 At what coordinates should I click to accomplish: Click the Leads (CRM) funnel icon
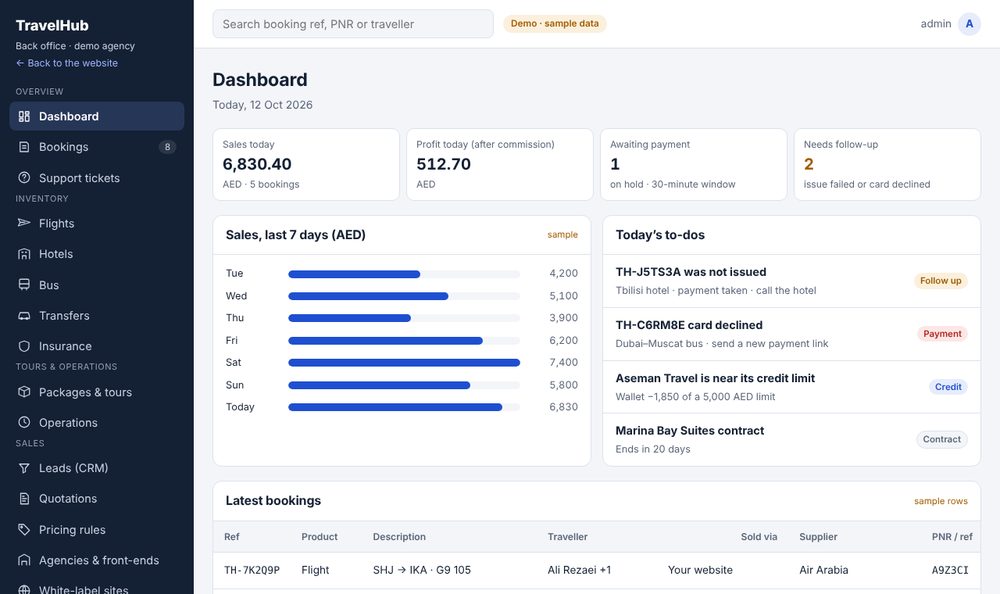point(24,468)
